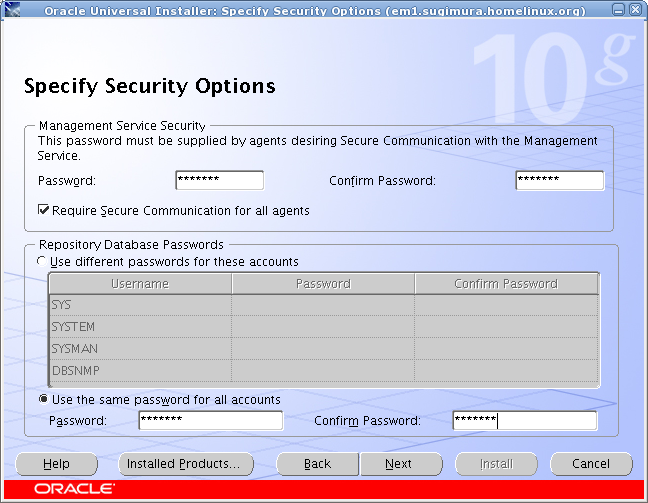648x503 pixels.
Task: Click the Specify Security Options heading
Action: point(150,86)
